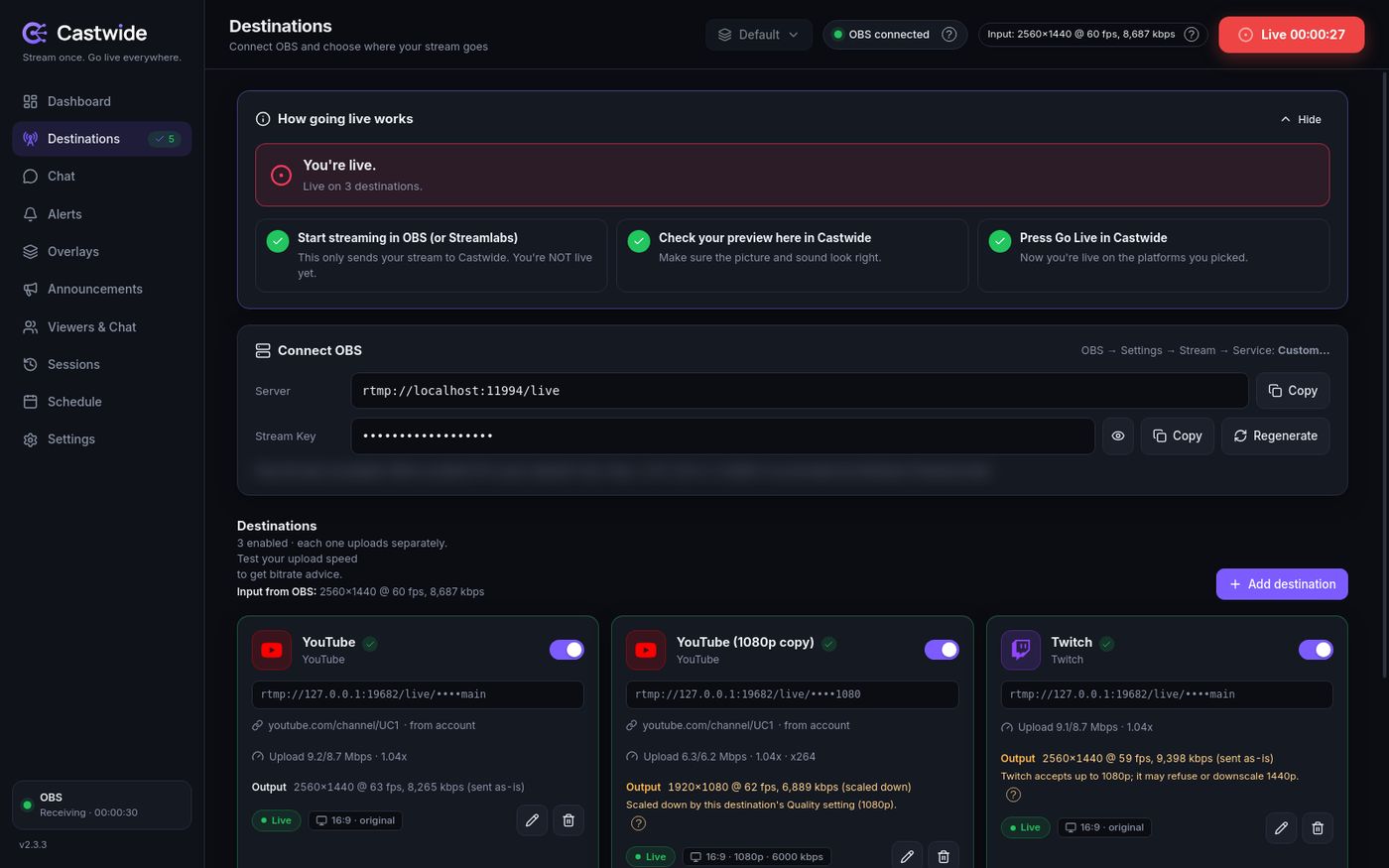This screenshot has height=868, width=1389.
Task: Click the Sessions history icon
Action: pos(31,364)
